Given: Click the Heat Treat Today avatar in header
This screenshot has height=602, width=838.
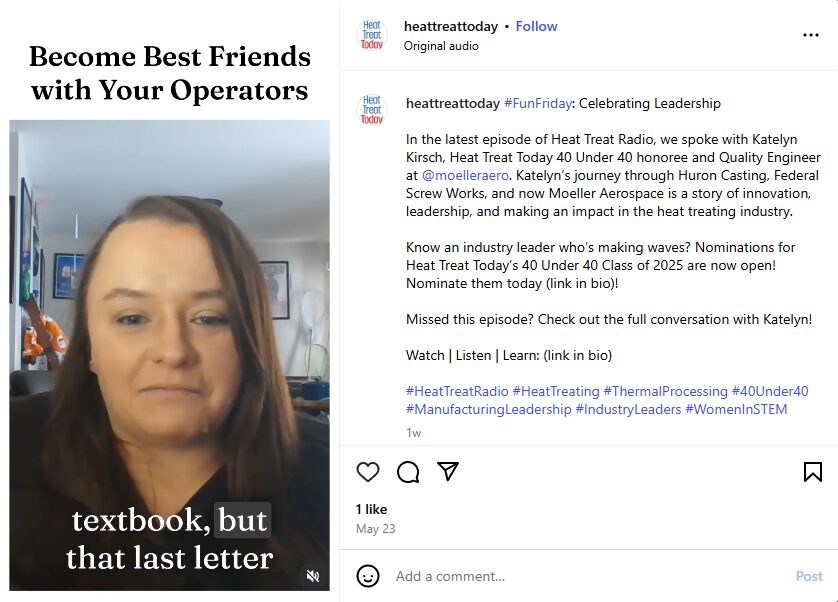Looking at the screenshot, I should 372,35.
